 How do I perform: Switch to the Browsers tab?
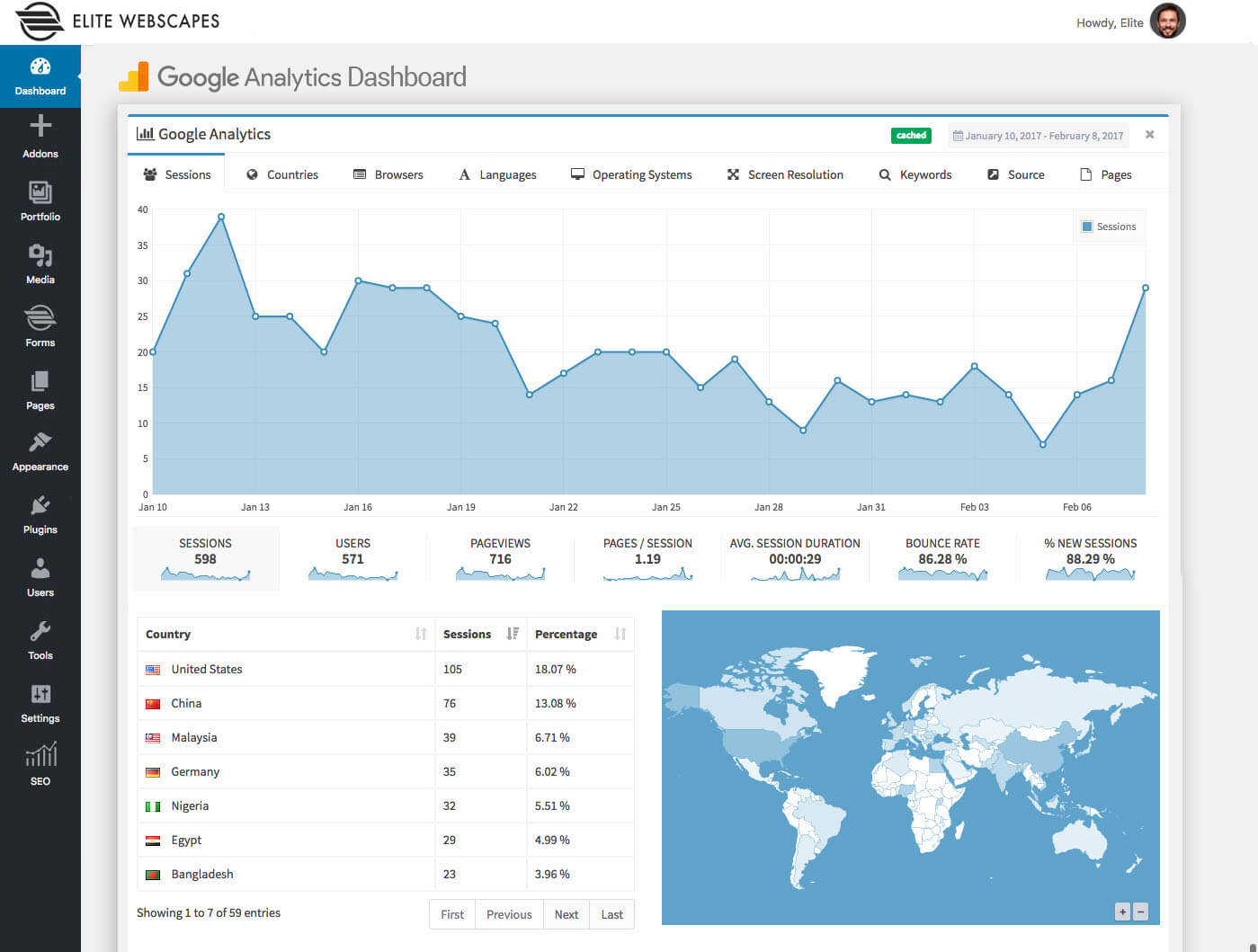tap(388, 174)
